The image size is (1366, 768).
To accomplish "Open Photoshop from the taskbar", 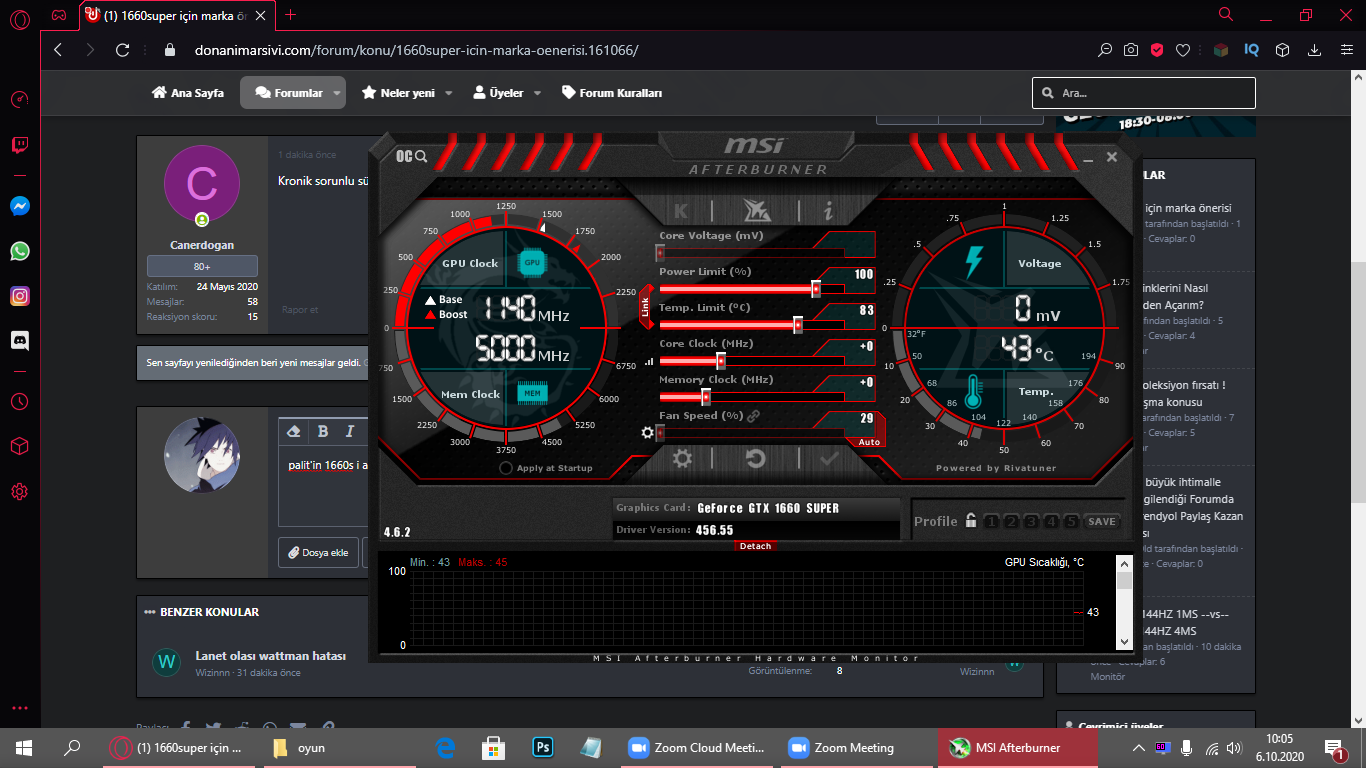I will pyautogui.click(x=543, y=747).
